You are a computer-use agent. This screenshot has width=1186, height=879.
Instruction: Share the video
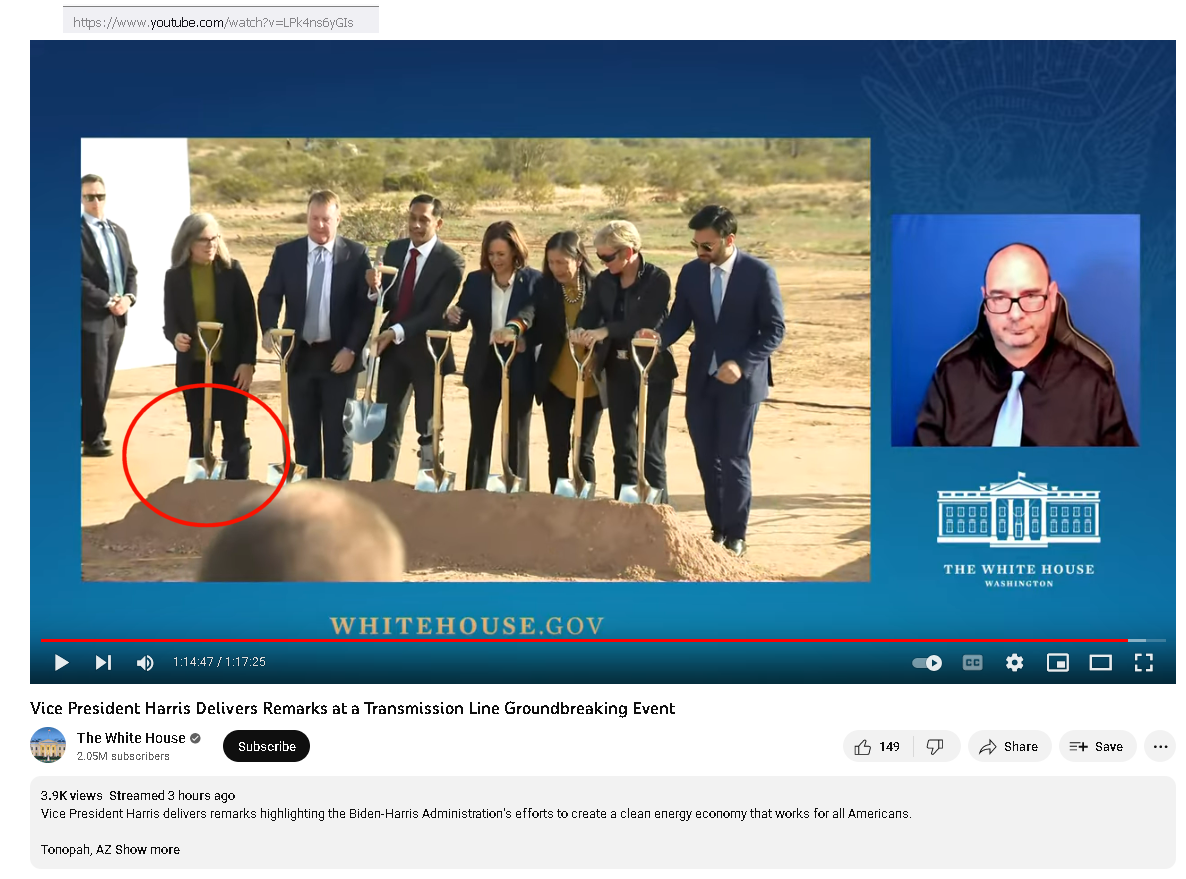[1009, 747]
